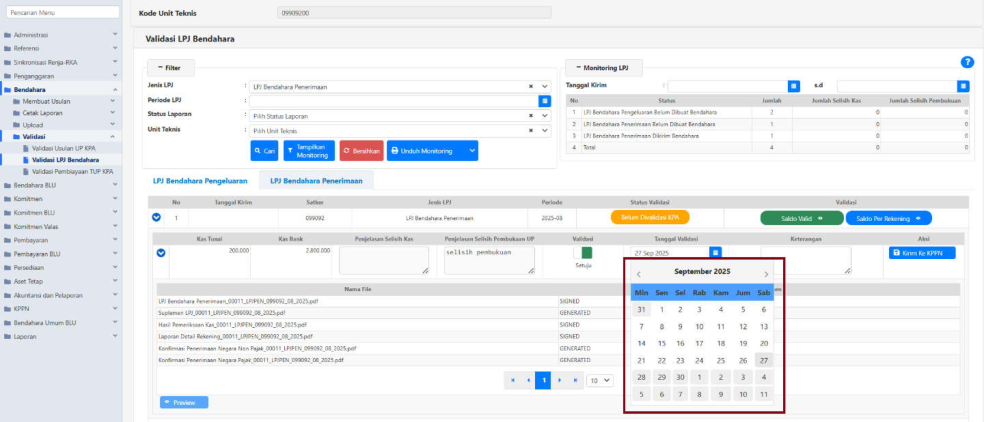The height and width of the screenshot is (422, 984).
Task: Click the Tanggal Kirim start date calendar icon
Action: [x=794, y=86]
